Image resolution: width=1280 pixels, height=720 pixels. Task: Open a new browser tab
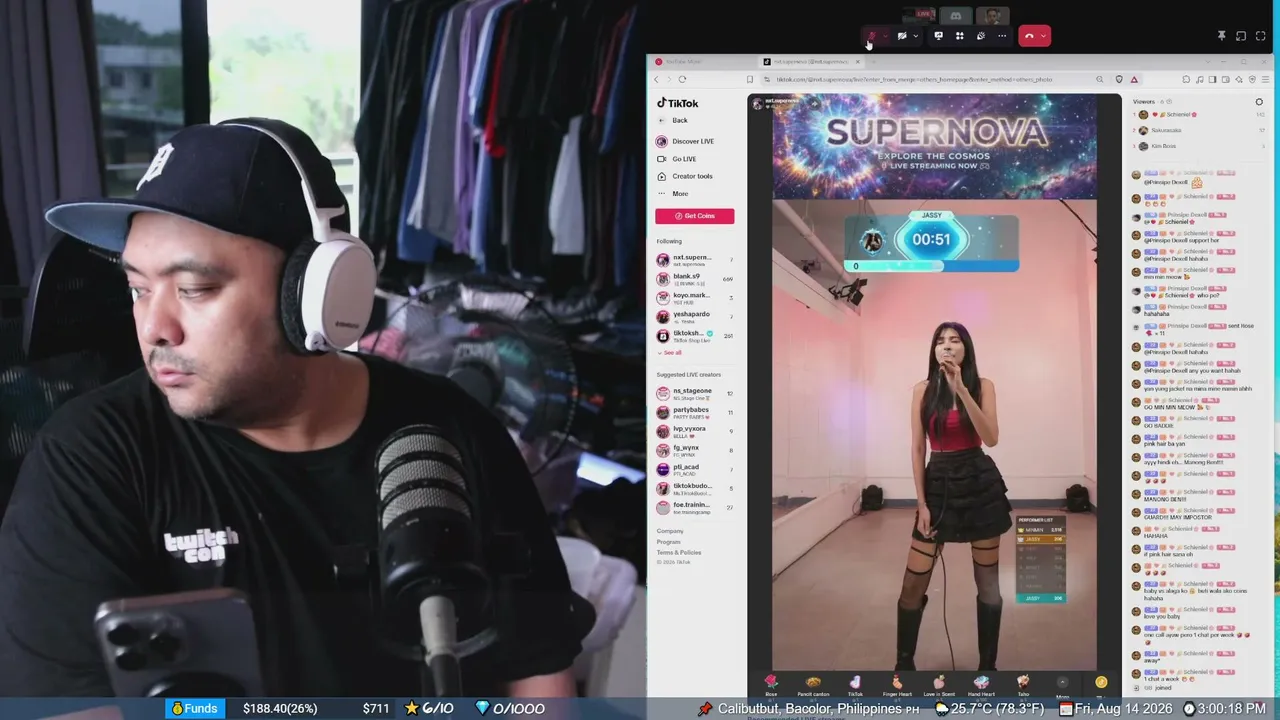tap(873, 62)
